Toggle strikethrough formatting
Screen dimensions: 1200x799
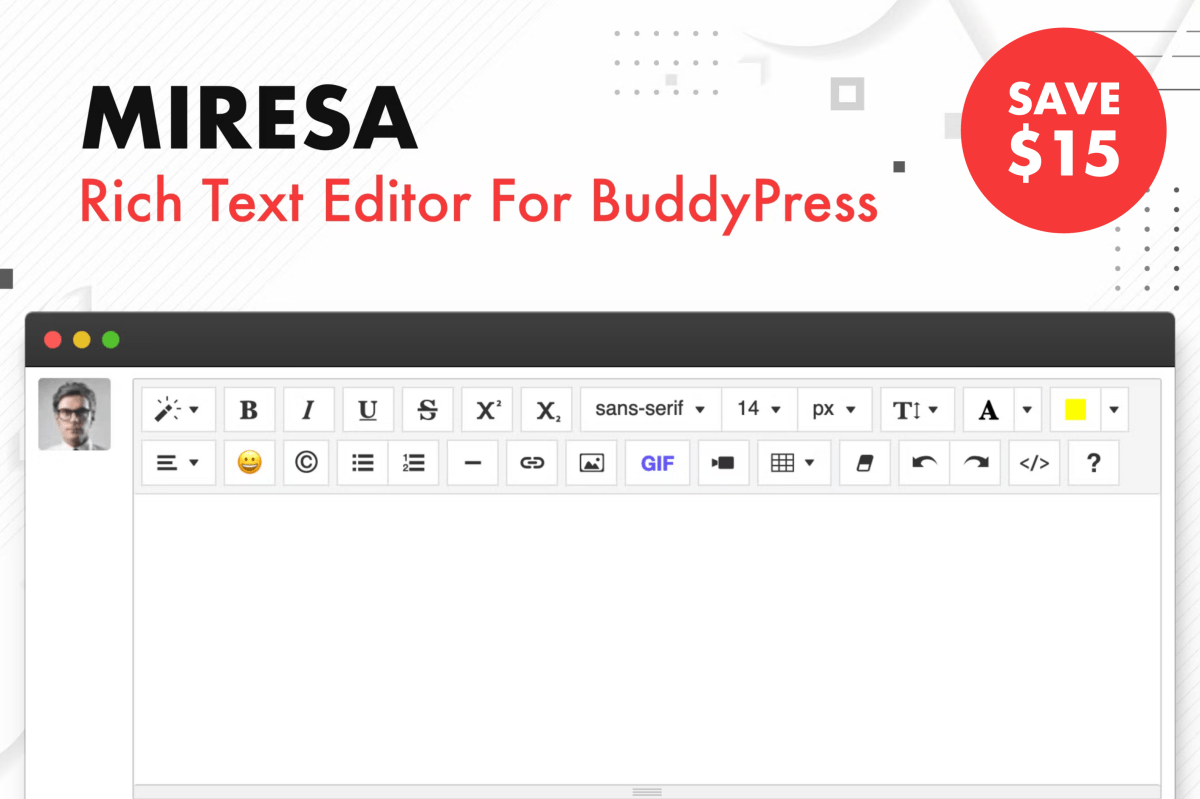[427, 410]
